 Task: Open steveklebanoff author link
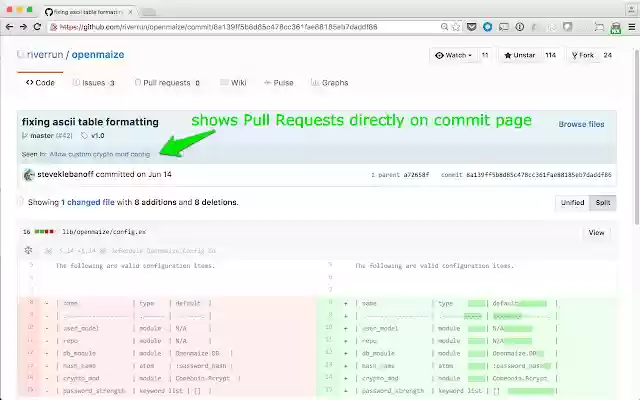pos(65,174)
